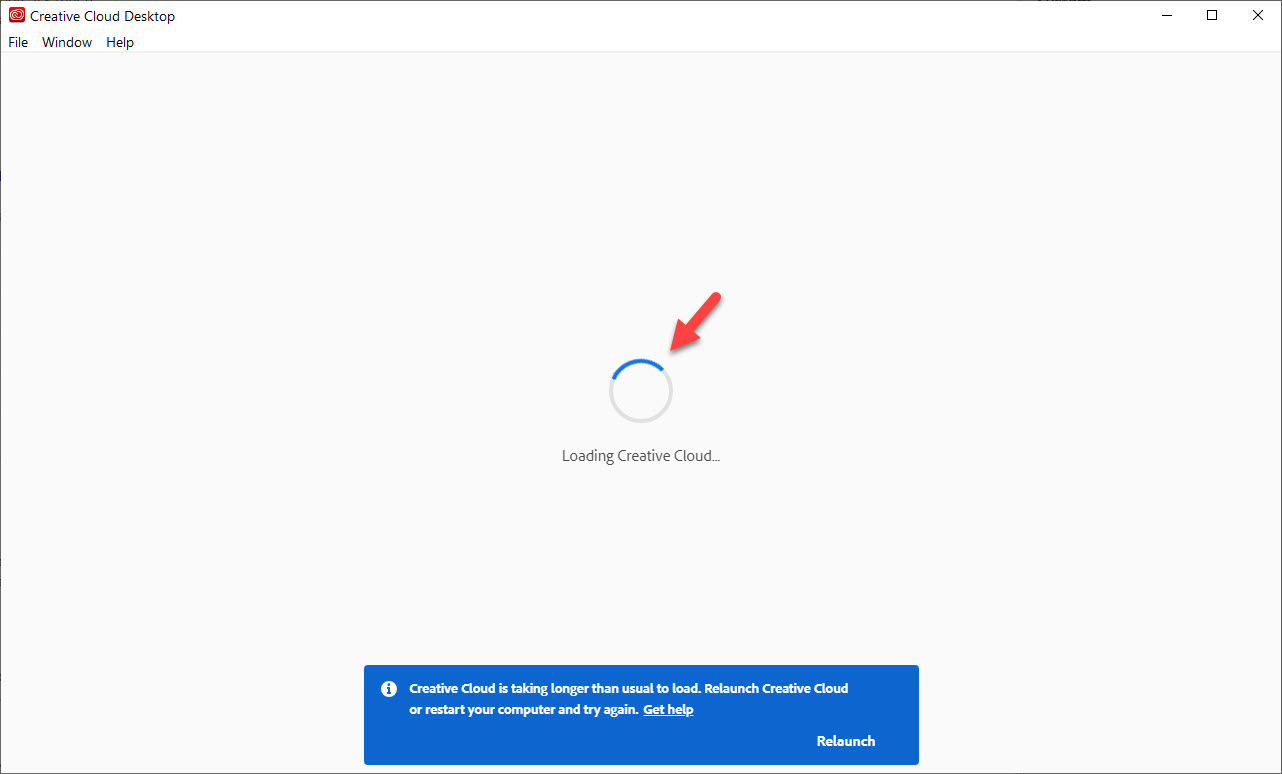Open the Window menu

point(67,42)
